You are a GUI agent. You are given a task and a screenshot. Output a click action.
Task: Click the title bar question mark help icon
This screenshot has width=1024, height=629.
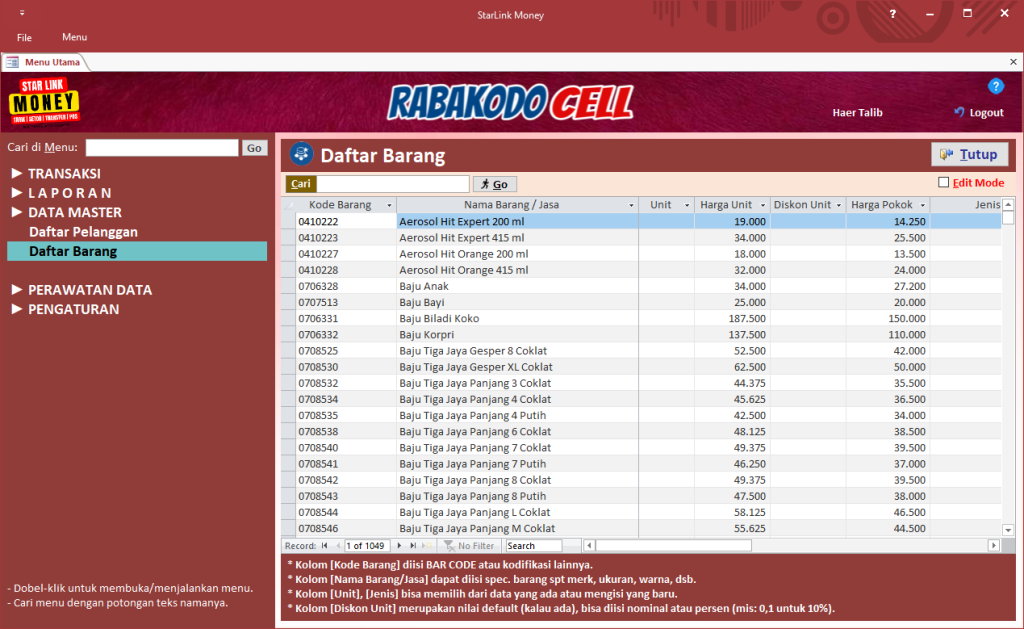[x=892, y=14]
